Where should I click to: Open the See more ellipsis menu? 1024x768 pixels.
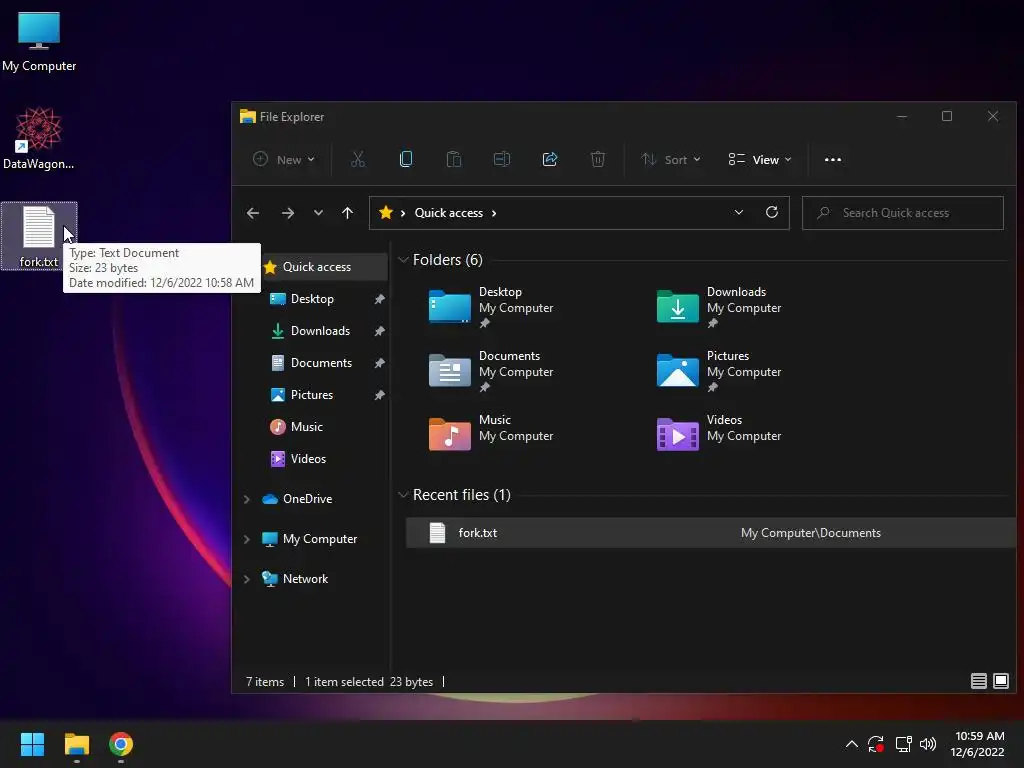pos(833,159)
